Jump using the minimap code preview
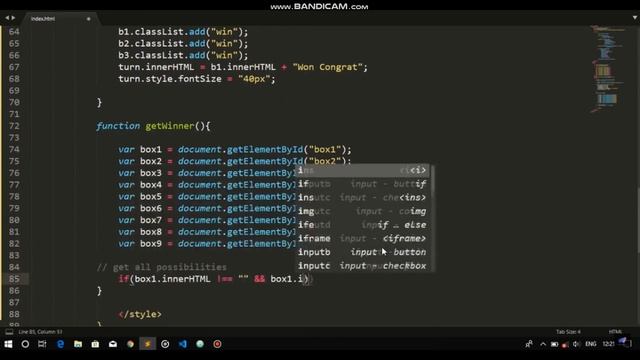Screen dimensions: 640x360 (607, 69)
